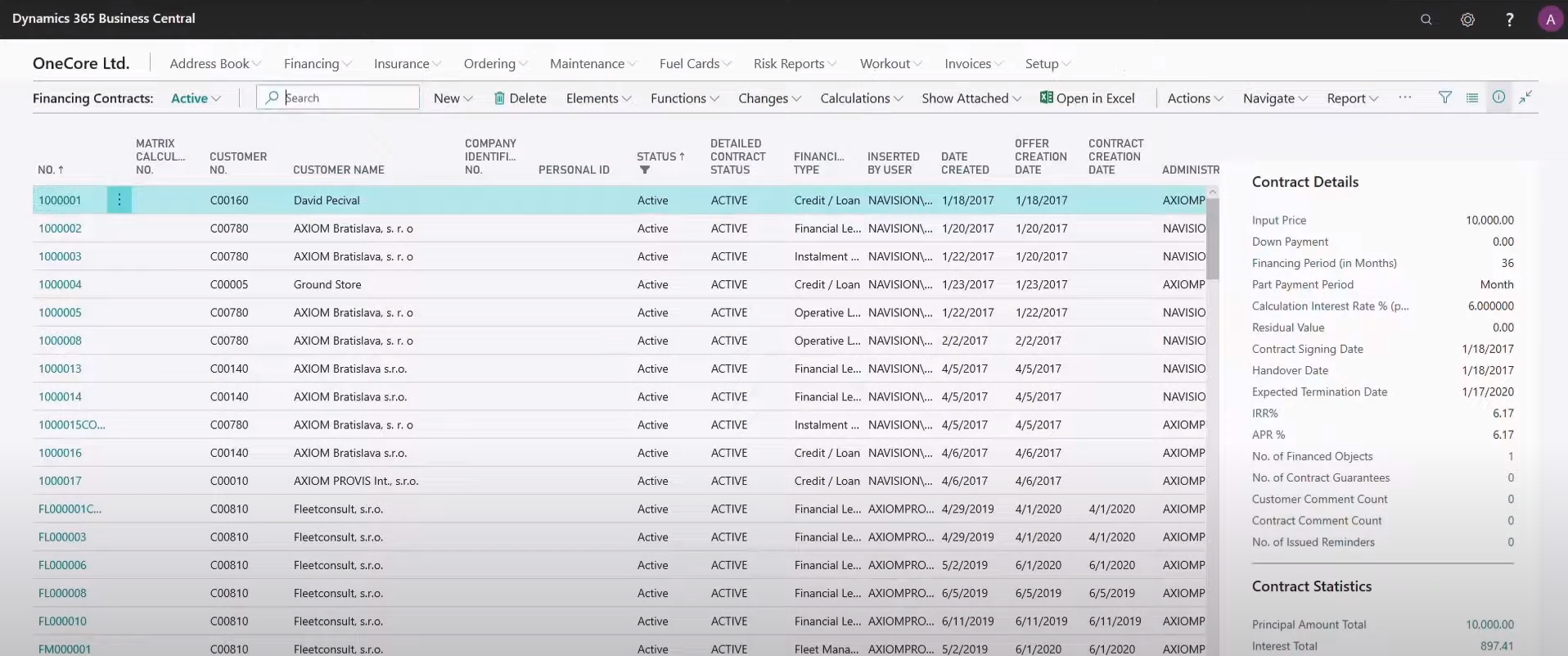
Task: Open contract 1000004
Action: [x=60, y=284]
